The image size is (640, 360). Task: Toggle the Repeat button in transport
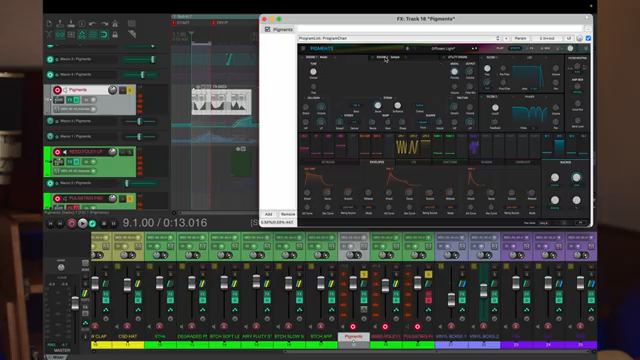[93, 223]
